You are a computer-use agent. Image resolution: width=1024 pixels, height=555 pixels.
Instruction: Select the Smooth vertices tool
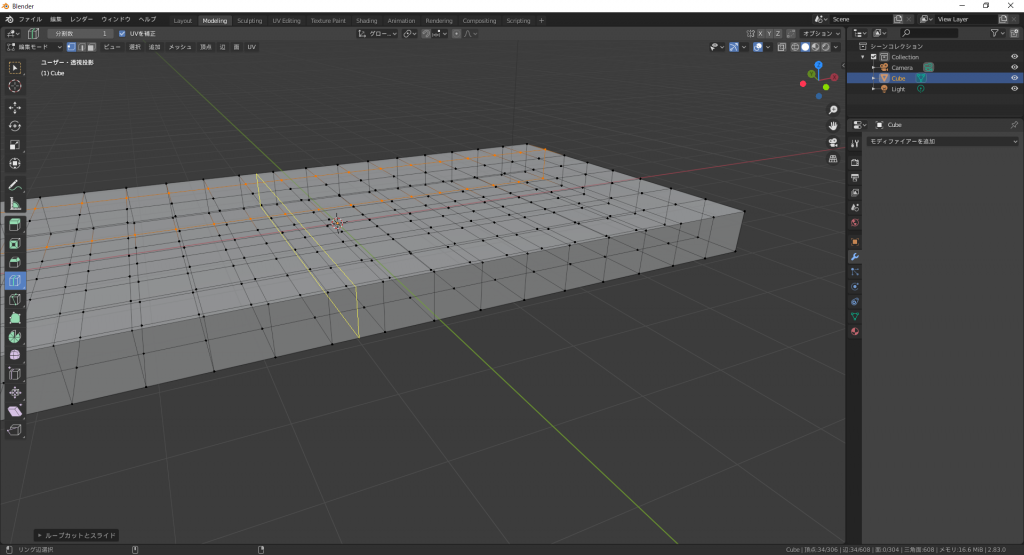pos(14,355)
